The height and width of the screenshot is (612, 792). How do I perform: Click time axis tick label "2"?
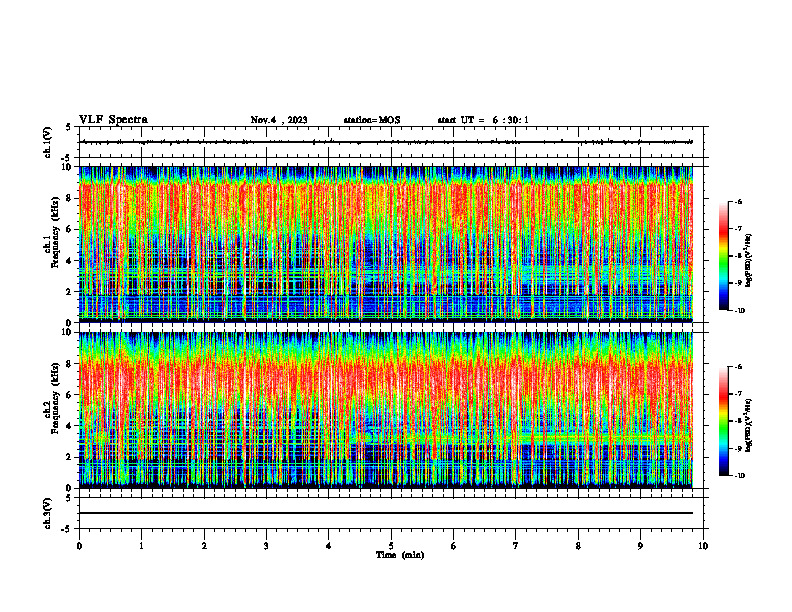pos(204,546)
